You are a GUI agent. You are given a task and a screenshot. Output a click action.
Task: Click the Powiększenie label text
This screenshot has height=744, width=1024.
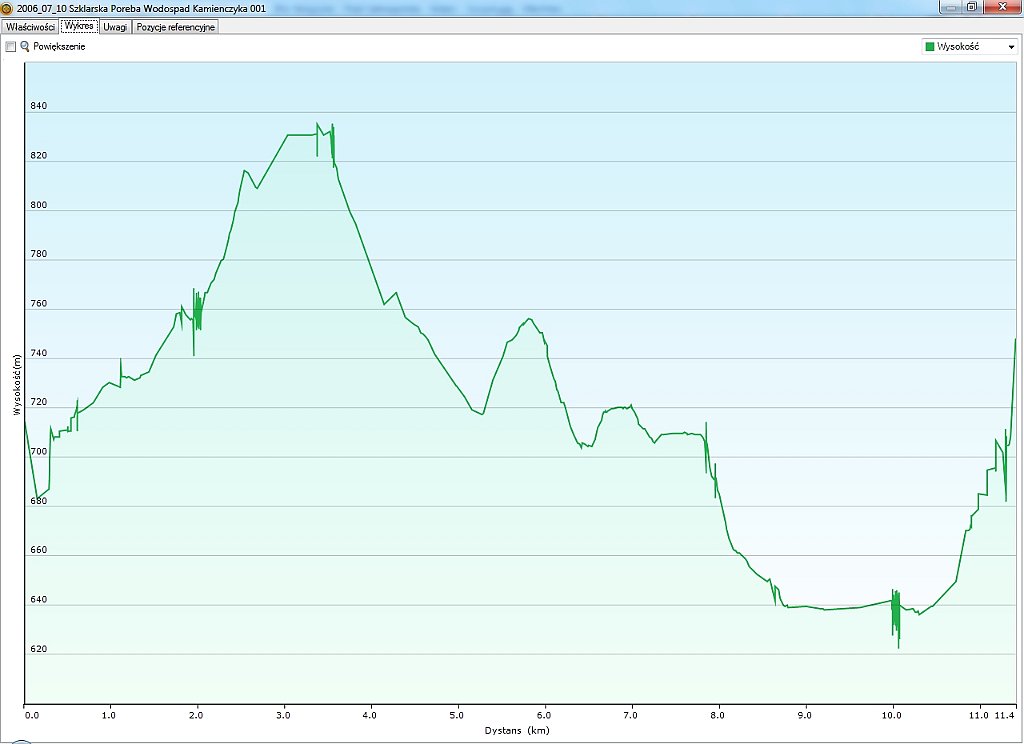[60, 47]
